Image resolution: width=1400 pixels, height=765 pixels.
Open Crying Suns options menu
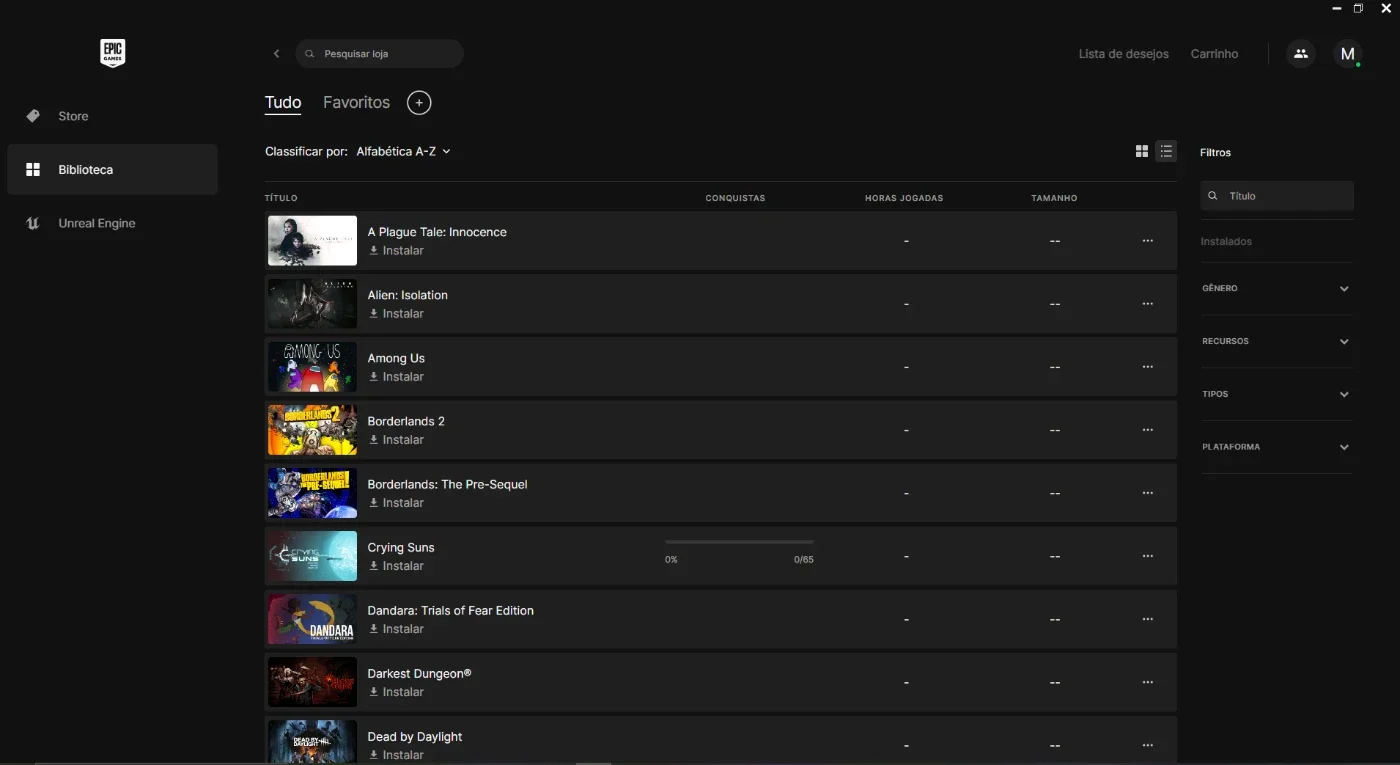[x=1147, y=555]
